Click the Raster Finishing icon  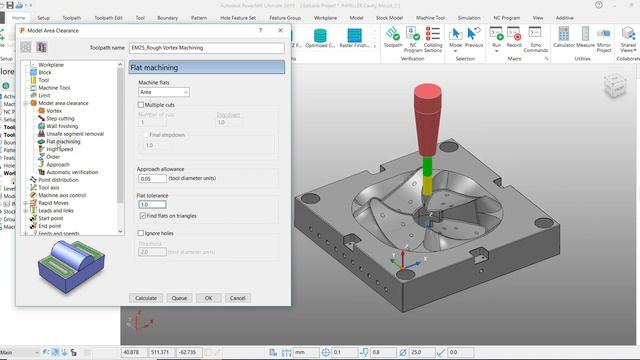pos(354,35)
